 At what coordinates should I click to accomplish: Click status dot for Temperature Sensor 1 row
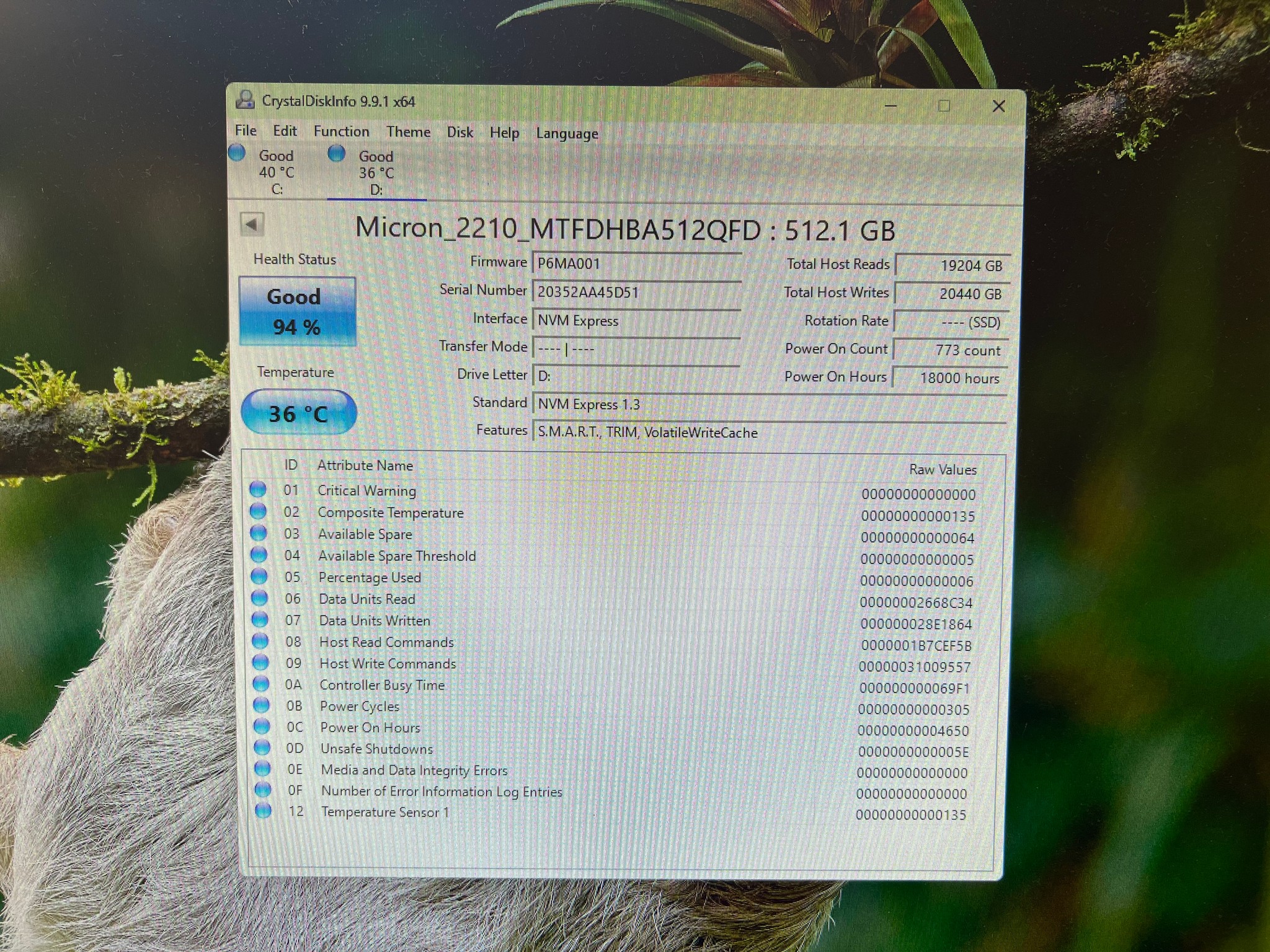[x=263, y=811]
